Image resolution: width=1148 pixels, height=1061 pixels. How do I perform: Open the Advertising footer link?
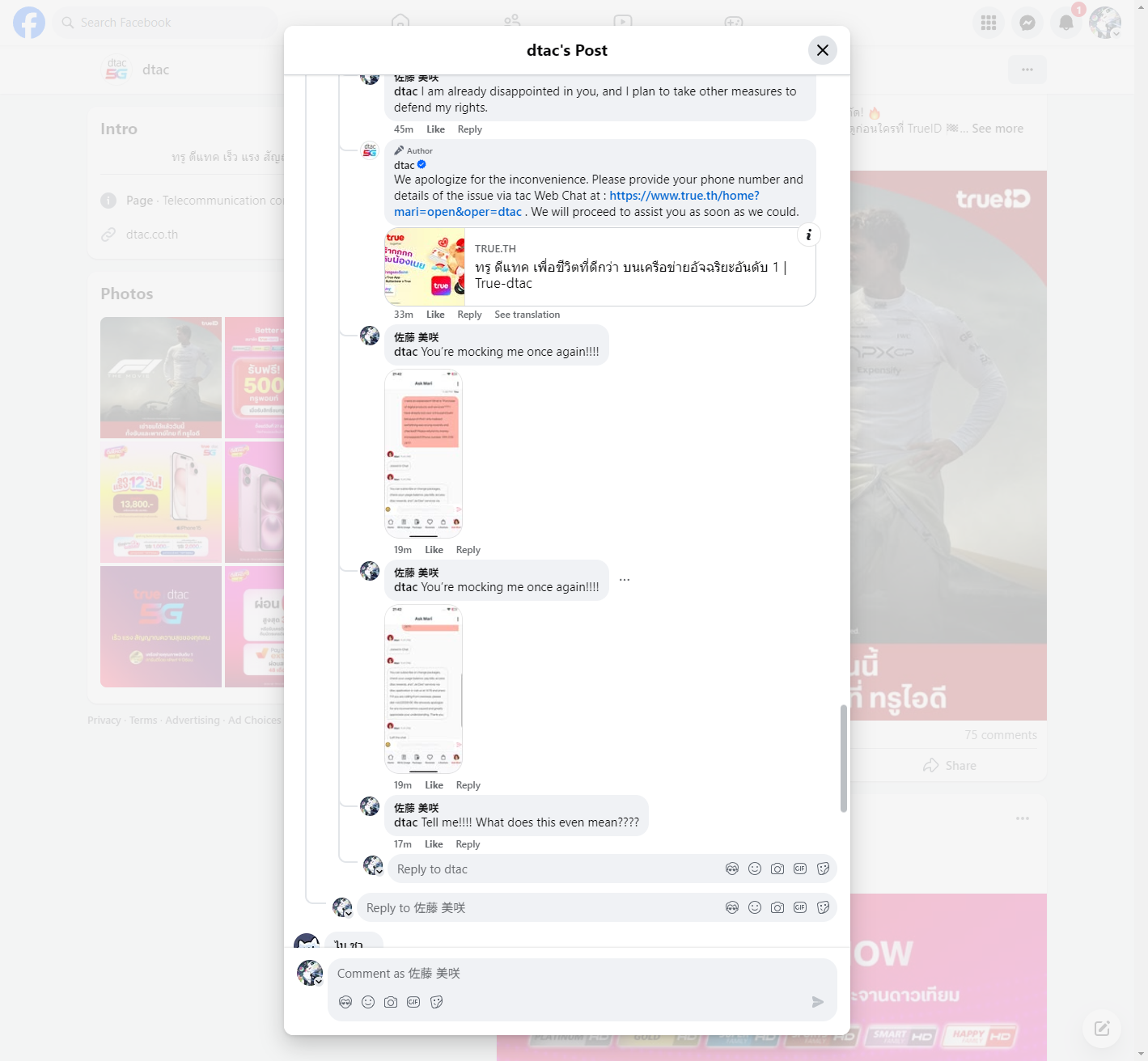(x=193, y=721)
